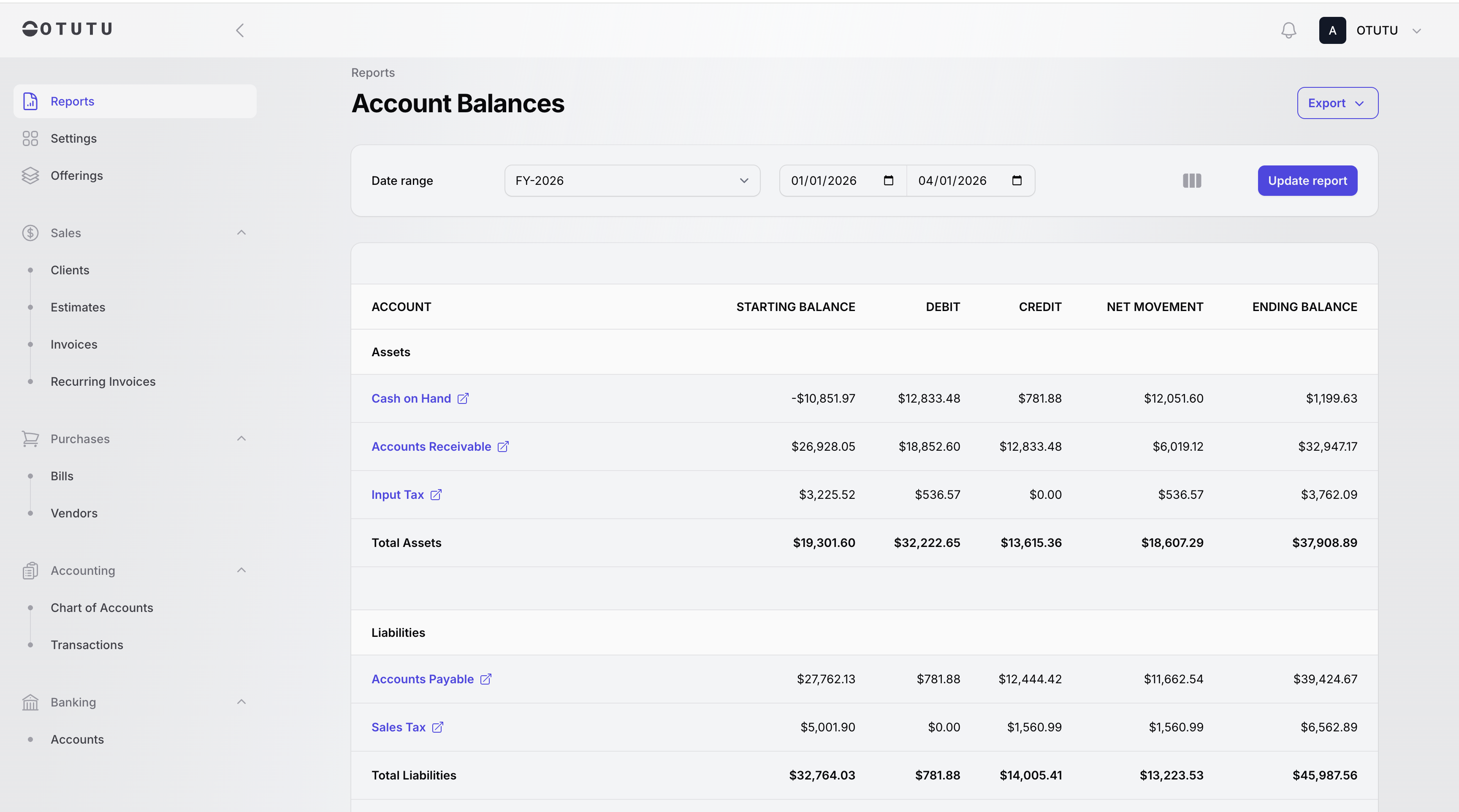Open column visibility settings icon
Image resolution: width=1459 pixels, height=812 pixels.
(x=1192, y=181)
